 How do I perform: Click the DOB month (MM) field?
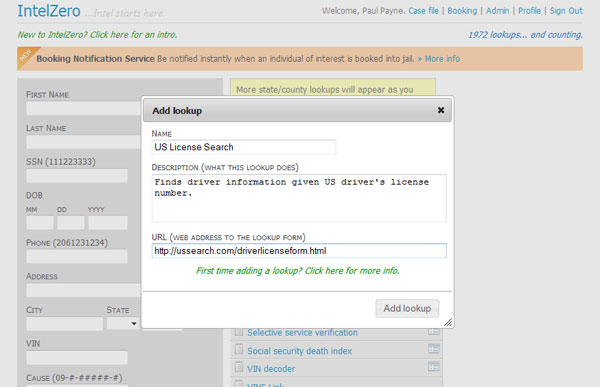pos(40,222)
